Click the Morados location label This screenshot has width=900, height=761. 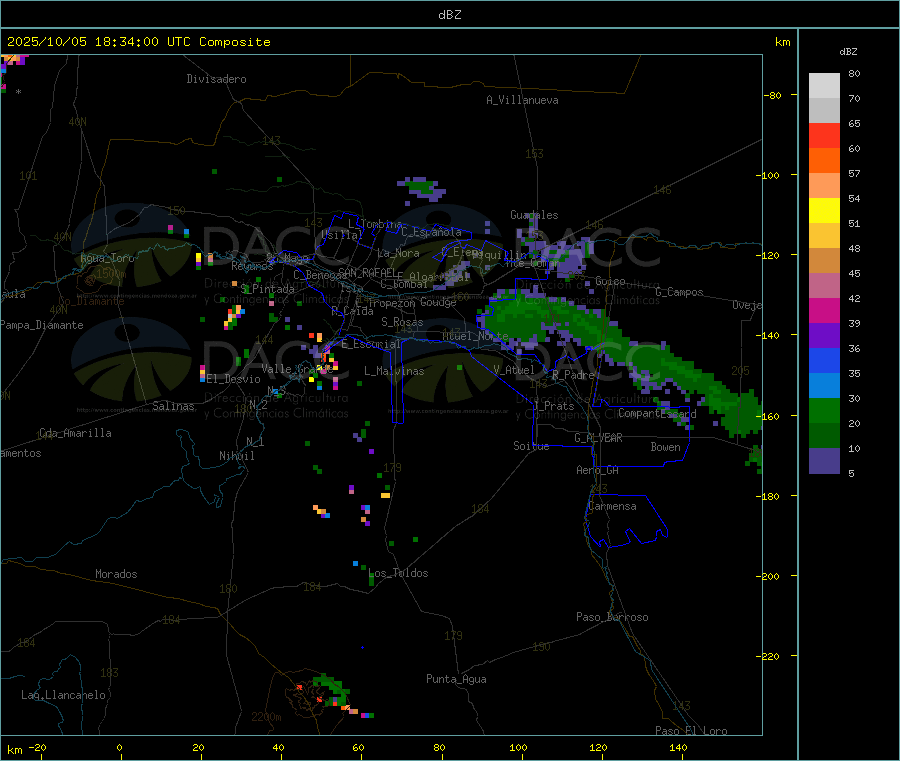(116, 574)
